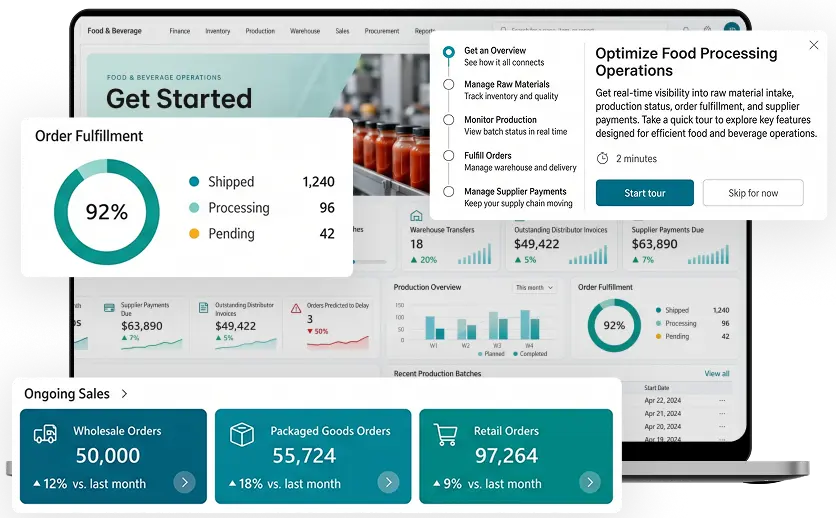Click the $63,890 value below the tour popup
Viewport: 836px width, 518px height.
pyautogui.click(x=654, y=244)
